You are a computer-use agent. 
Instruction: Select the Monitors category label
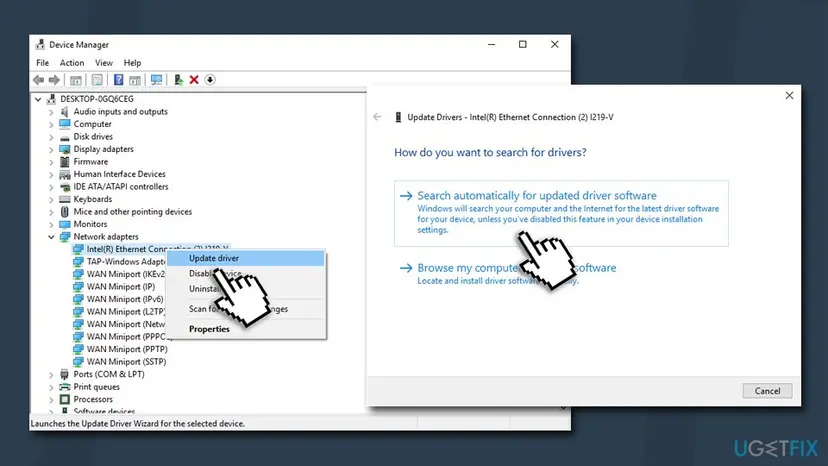pyautogui.click(x=90, y=224)
